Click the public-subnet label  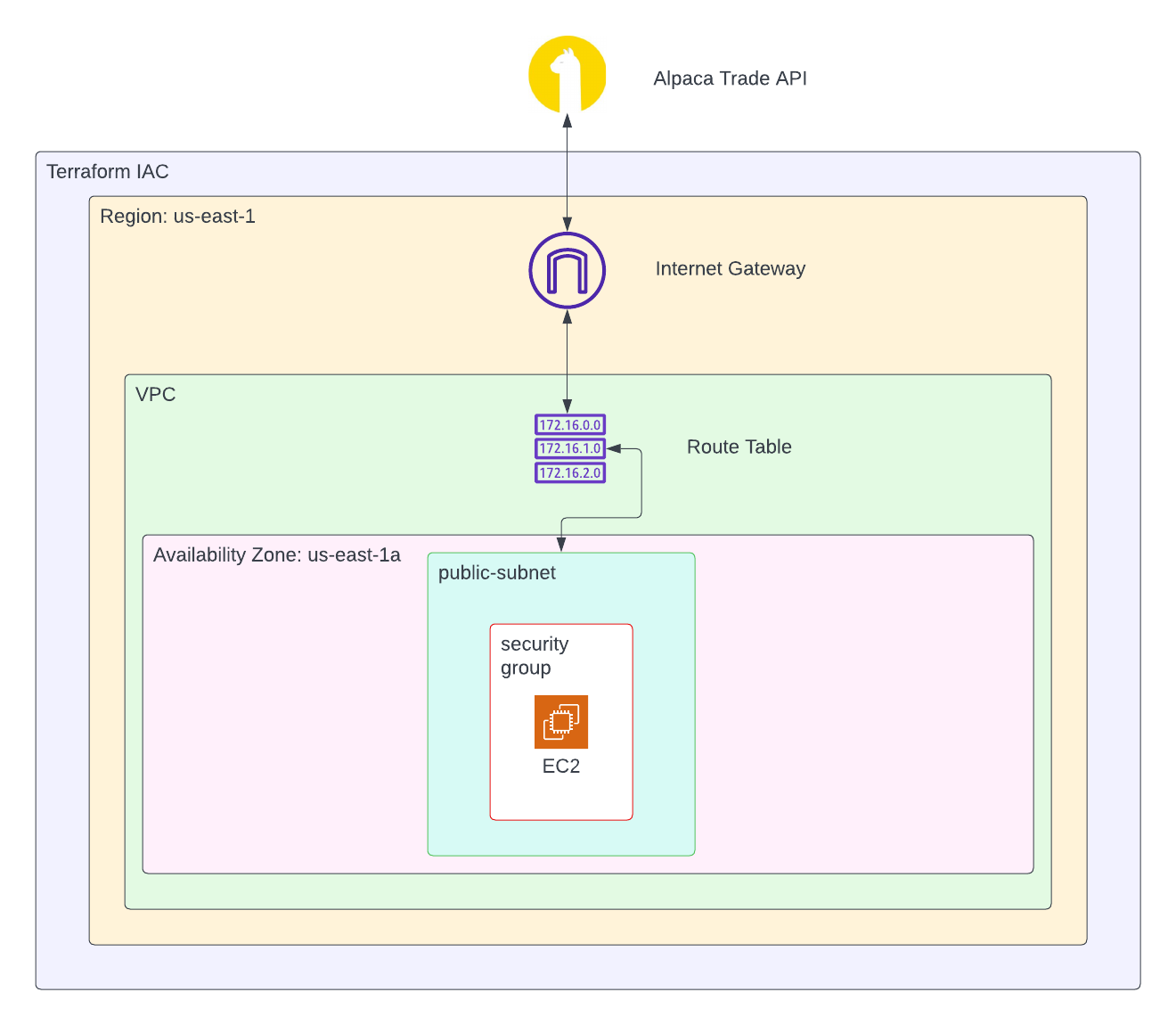coord(497,572)
